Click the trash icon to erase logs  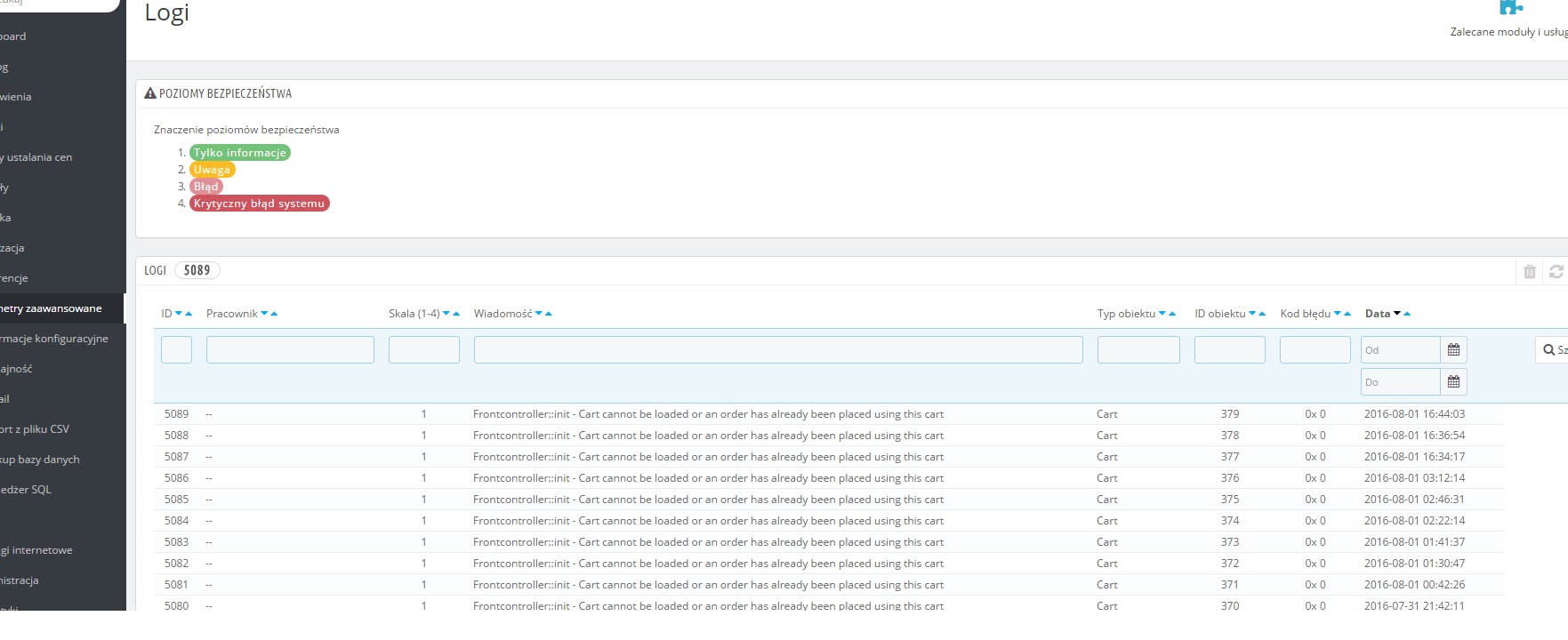click(1530, 272)
